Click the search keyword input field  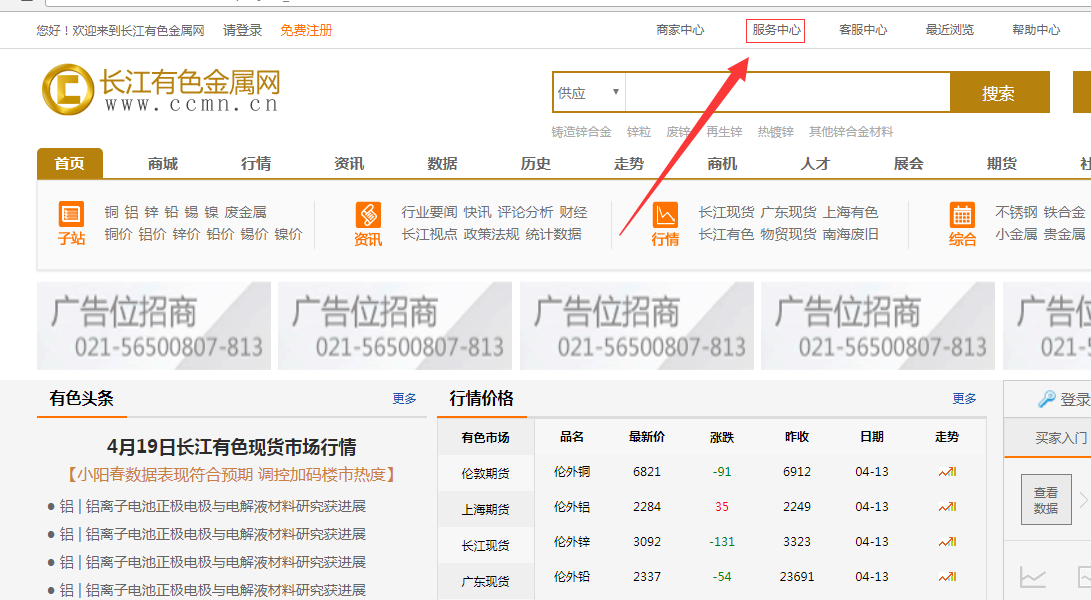click(787, 93)
